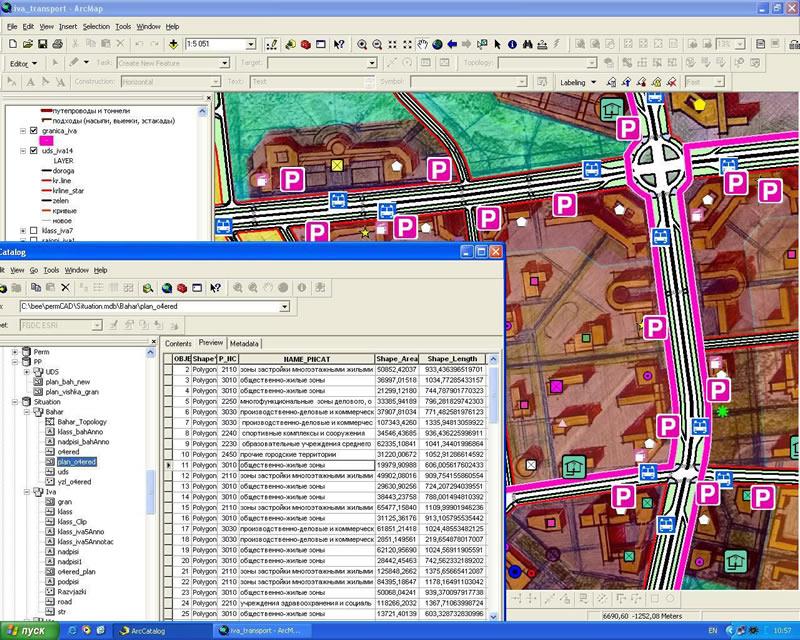Click the Full Extent globe icon

point(438,45)
